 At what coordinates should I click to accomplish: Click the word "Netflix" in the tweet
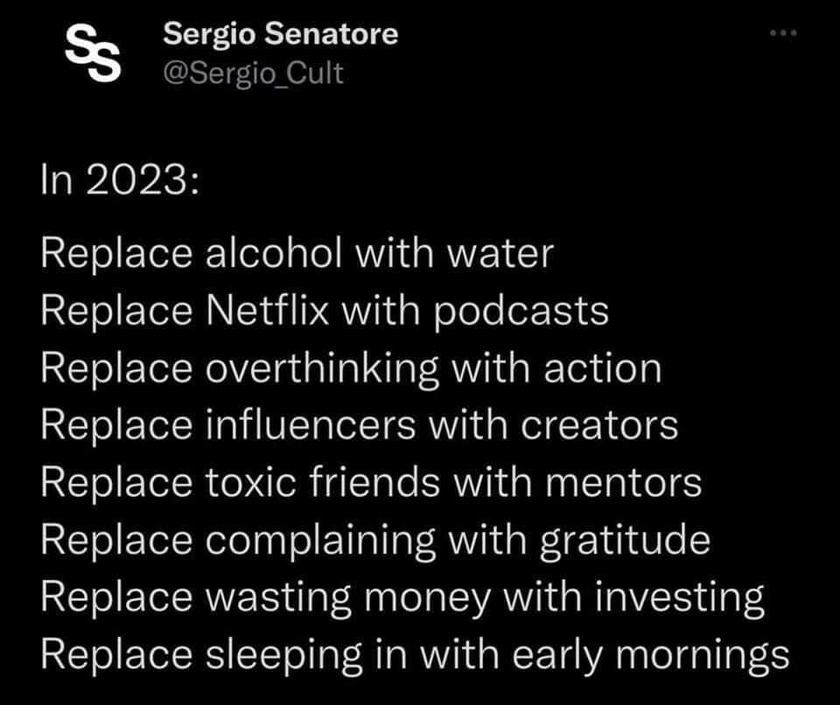click(x=267, y=310)
